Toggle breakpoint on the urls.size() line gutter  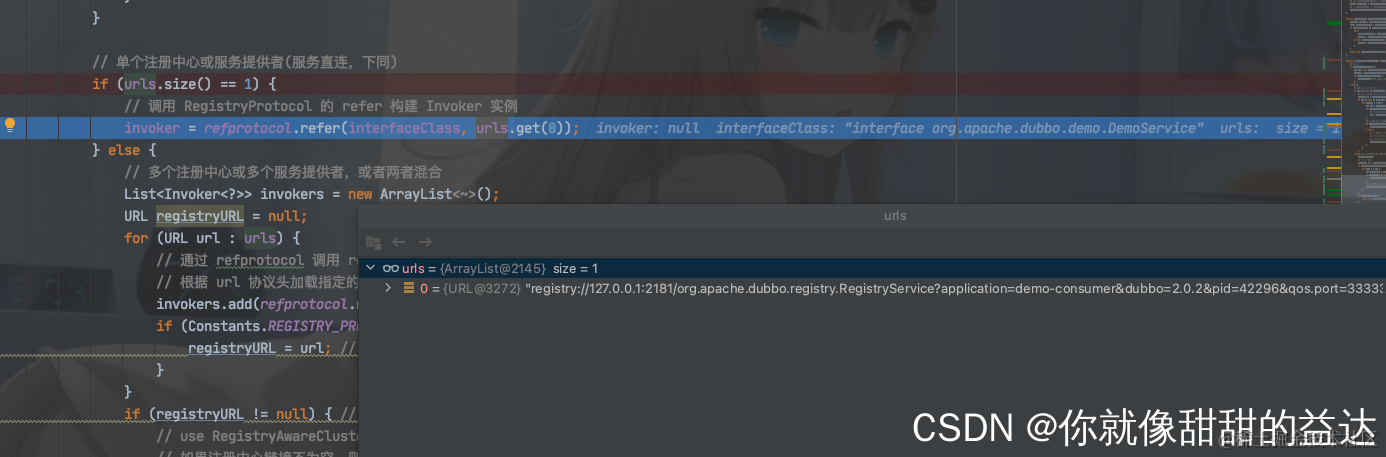pos(40,84)
